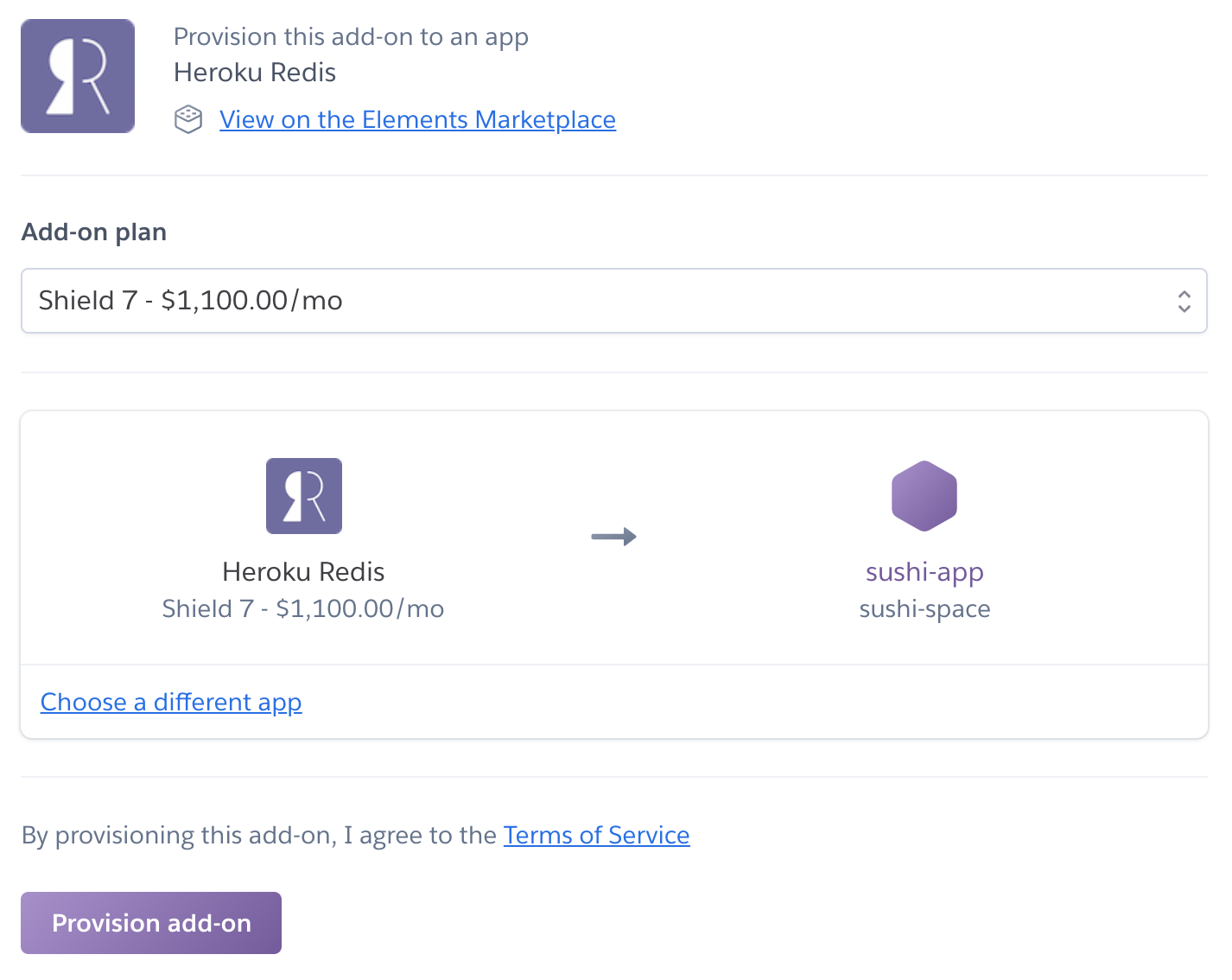The width and height of the screenshot is (1232, 980).
Task: Click the small Heroku Redis icon in card
Action: (304, 496)
